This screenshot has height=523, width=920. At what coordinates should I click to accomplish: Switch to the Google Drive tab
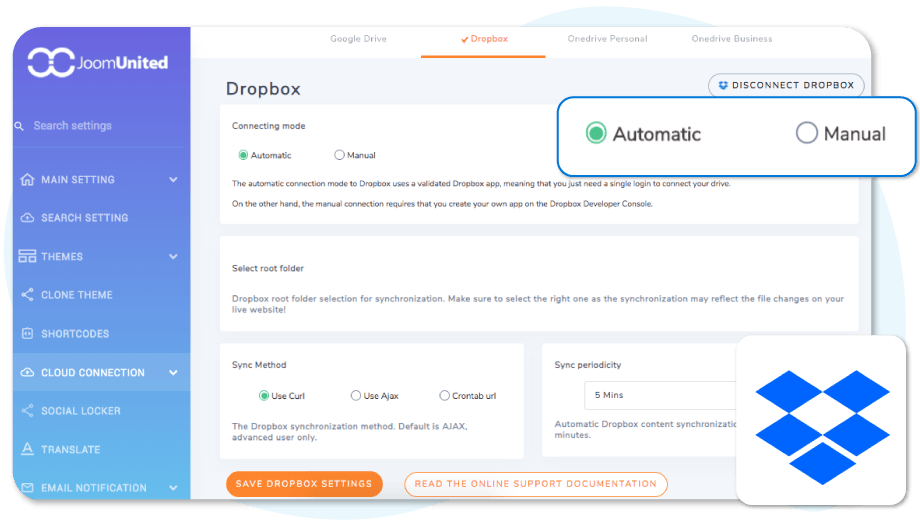358,39
